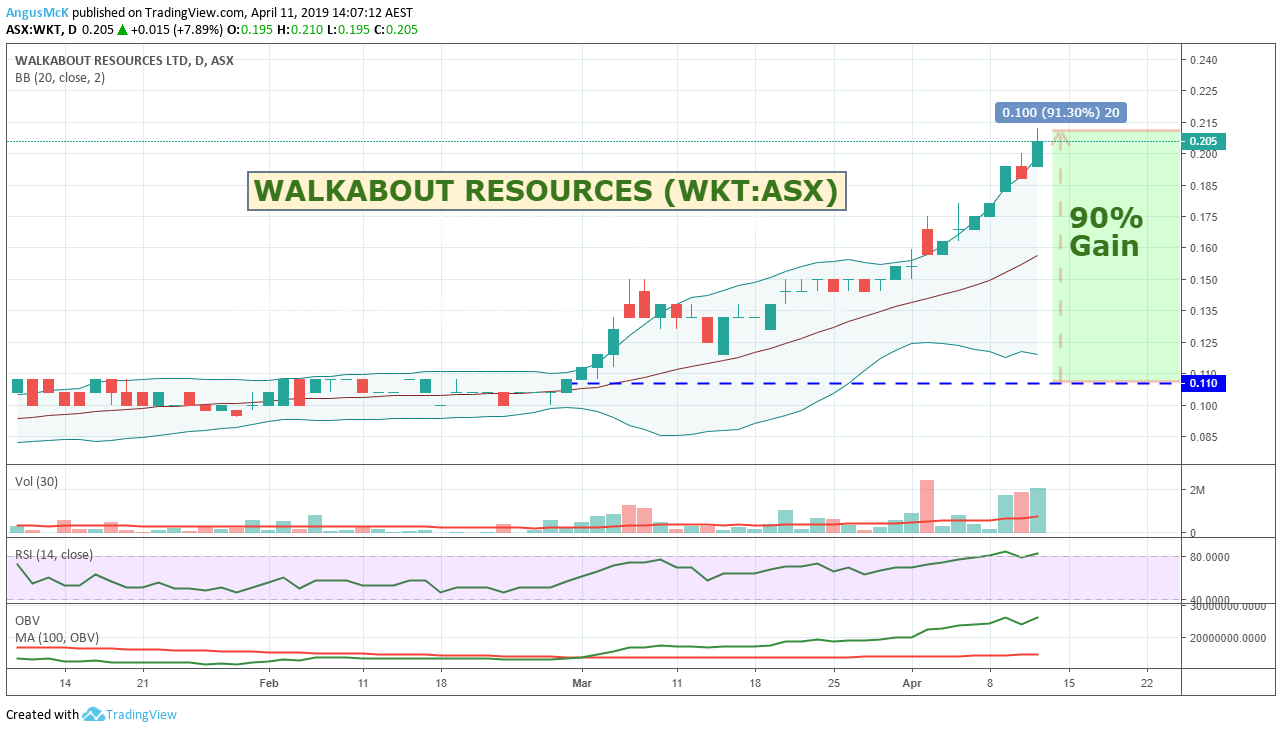Select the WALKABOUT RESOURCES LTD, D, ASX label
Viewport: 1282px width, 732px height.
[125, 60]
